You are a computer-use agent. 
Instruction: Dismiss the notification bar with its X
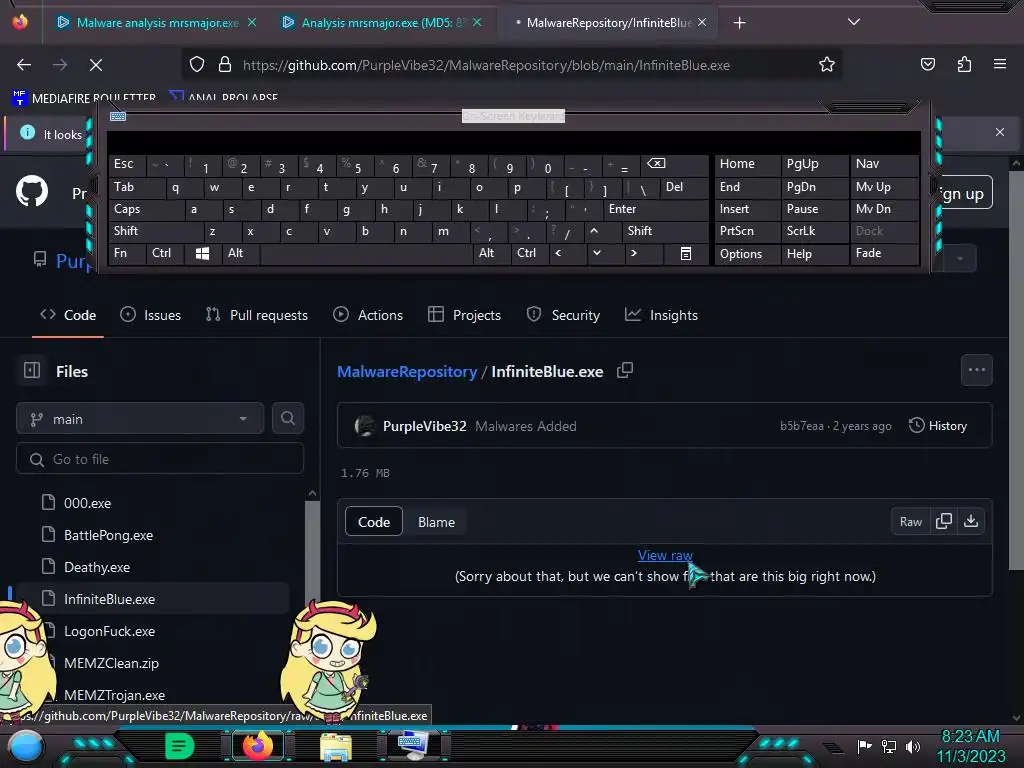click(999, 132)
